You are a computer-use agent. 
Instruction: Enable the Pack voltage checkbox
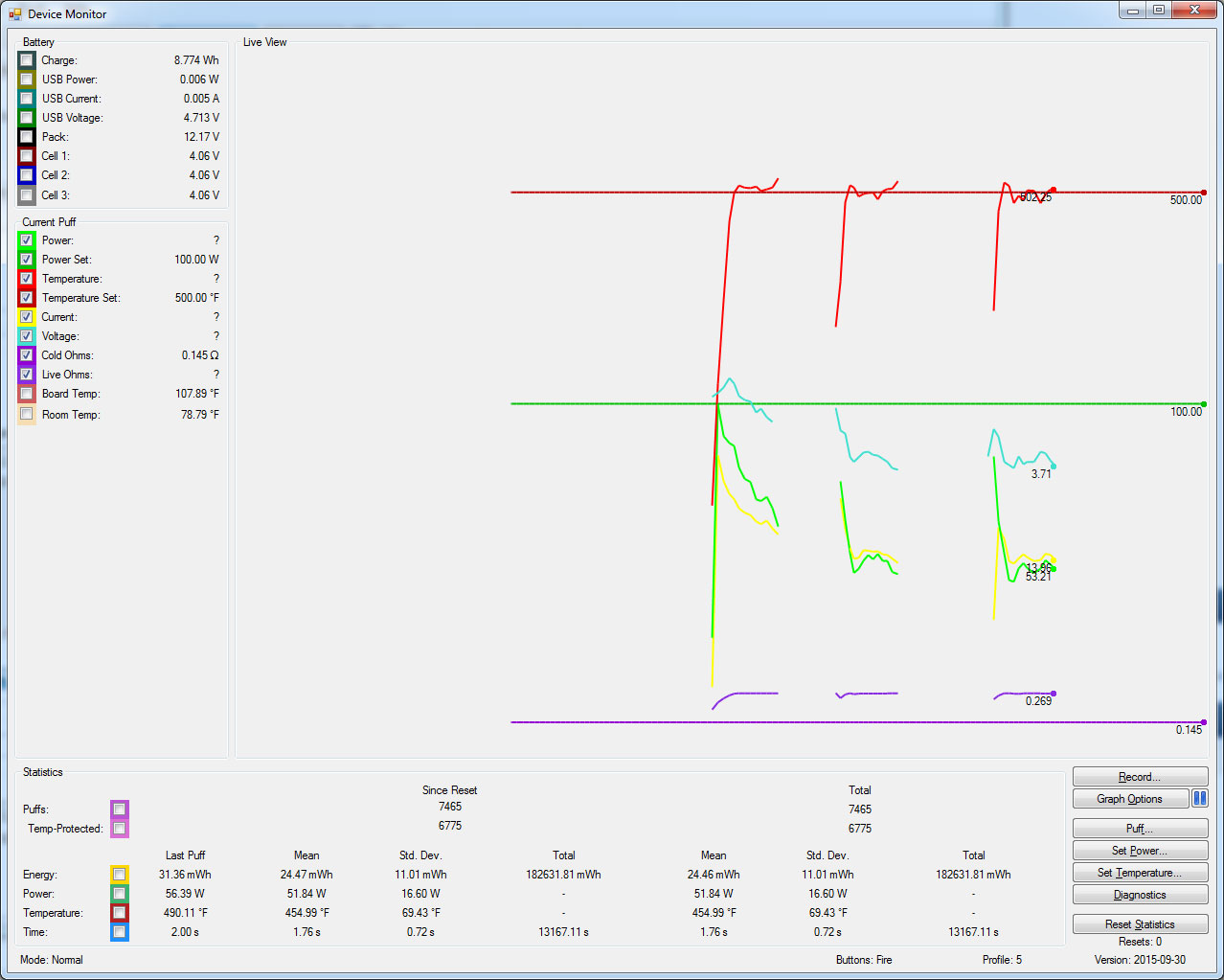[x=27, y=137]
